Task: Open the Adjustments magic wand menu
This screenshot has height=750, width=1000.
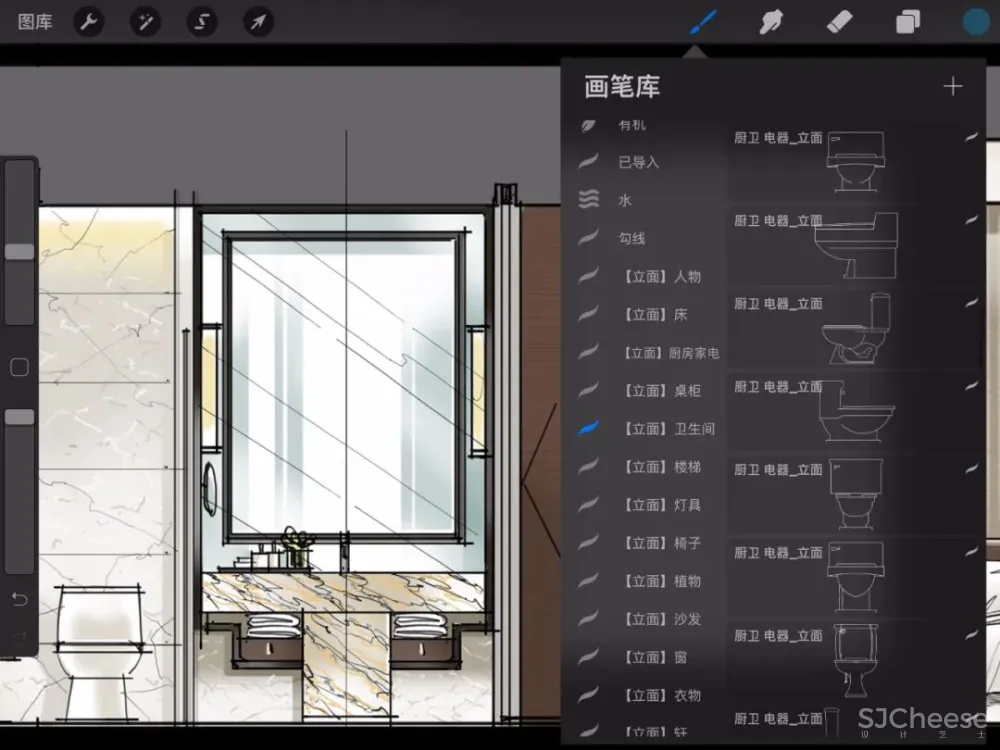Action: pyautogui.click(x=146, y=22)
